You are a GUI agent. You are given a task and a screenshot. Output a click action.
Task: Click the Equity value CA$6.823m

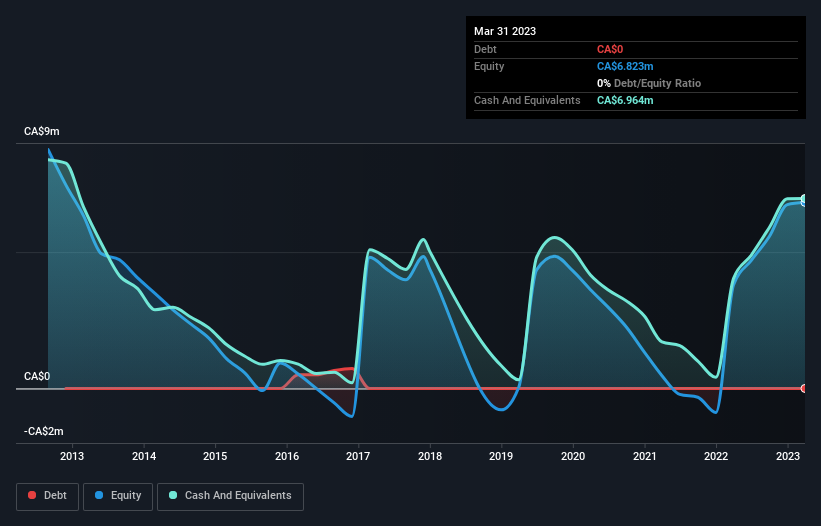point(625,66)
